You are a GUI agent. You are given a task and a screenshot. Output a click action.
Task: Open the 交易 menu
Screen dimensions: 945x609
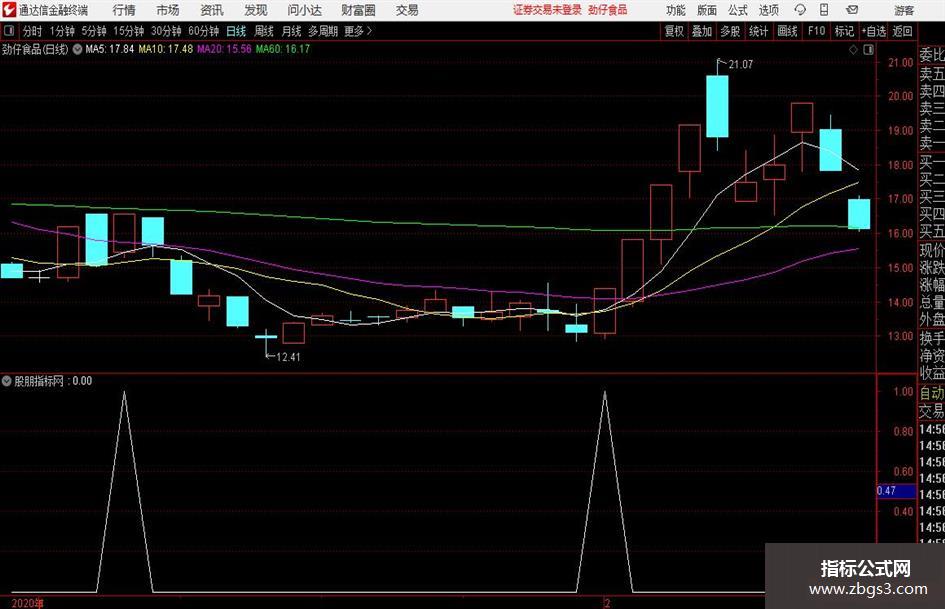pos(407,10)
